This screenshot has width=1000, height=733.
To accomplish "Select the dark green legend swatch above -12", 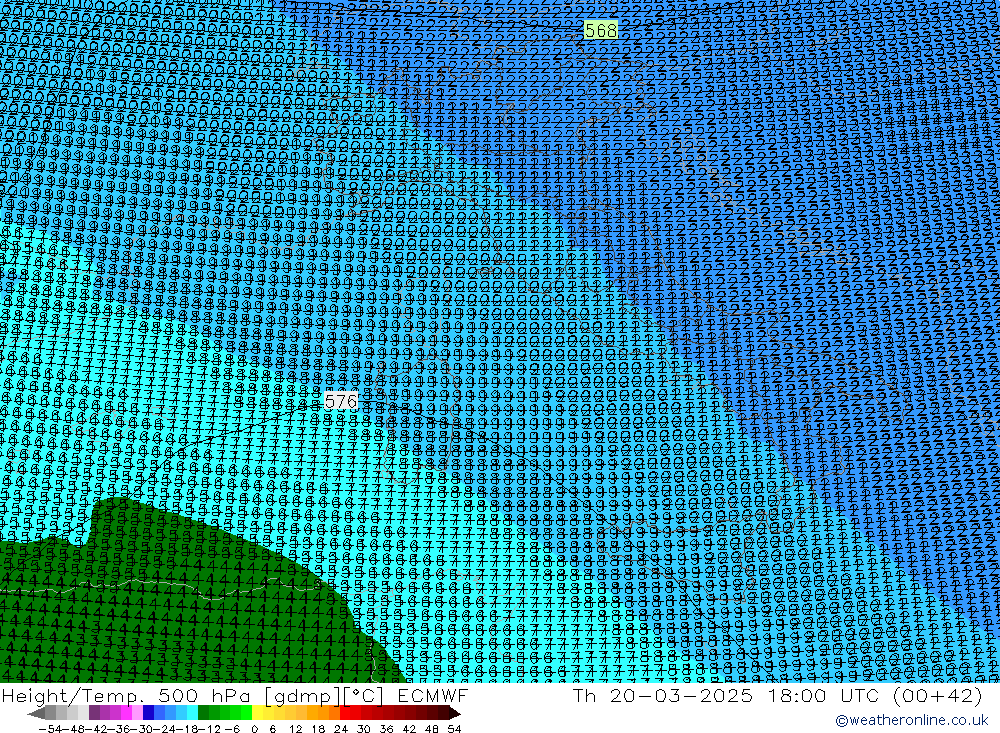I will click(x=203, y=713).
